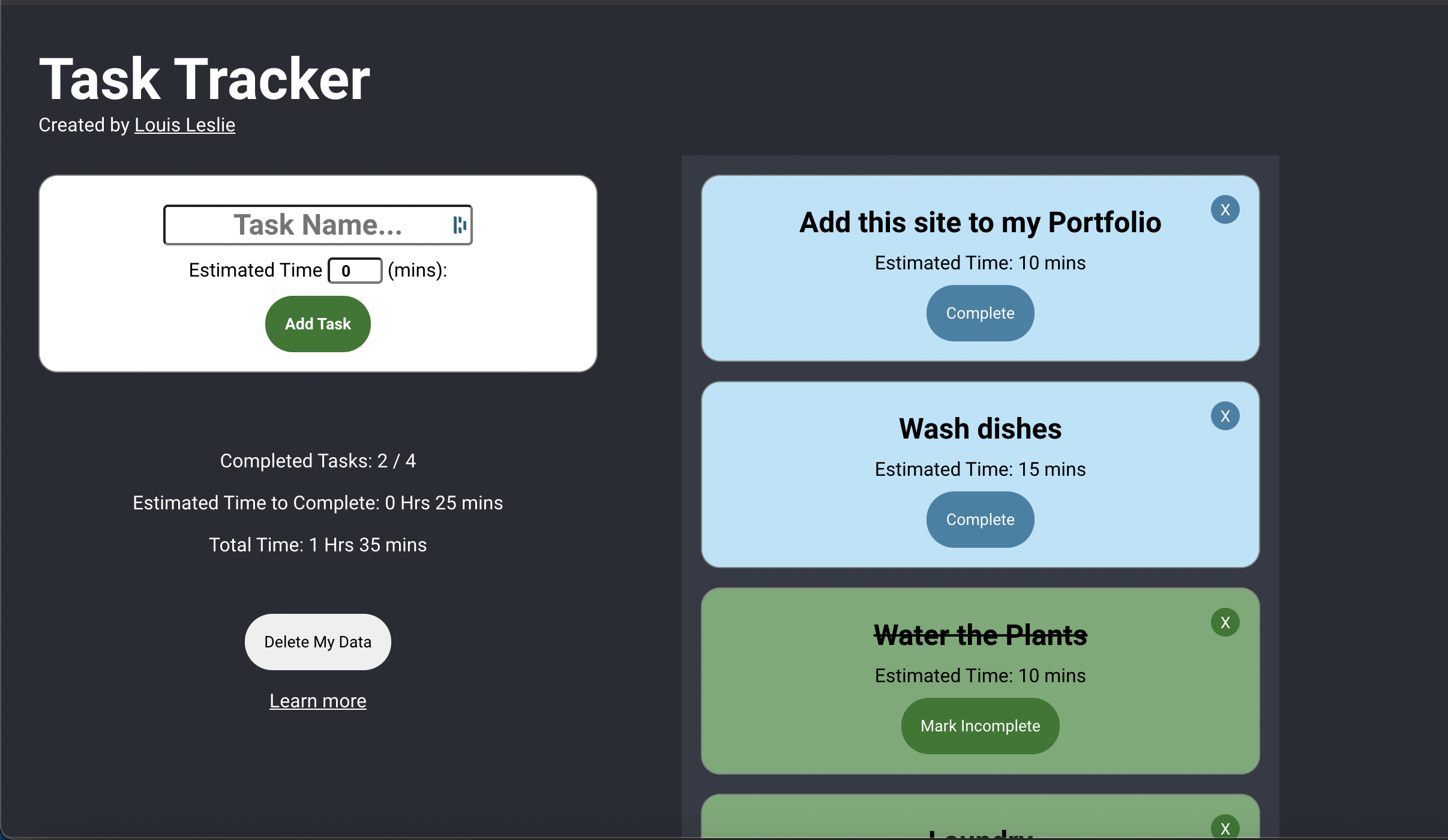Click the Total Time 1 Hrs 35 mins text
The height and width of the screenshot is (840, 1448).
click(317, 545)
